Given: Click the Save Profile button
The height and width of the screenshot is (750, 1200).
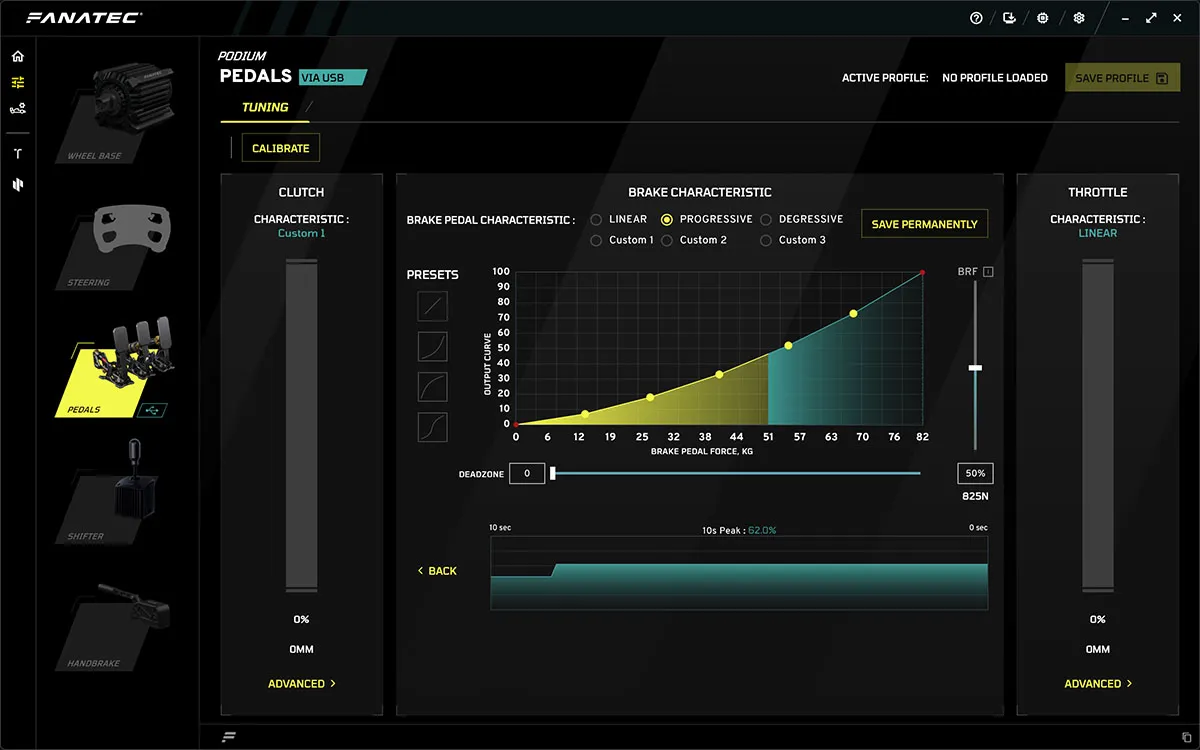Looking at the screenshot, I should coord(1122,78).
